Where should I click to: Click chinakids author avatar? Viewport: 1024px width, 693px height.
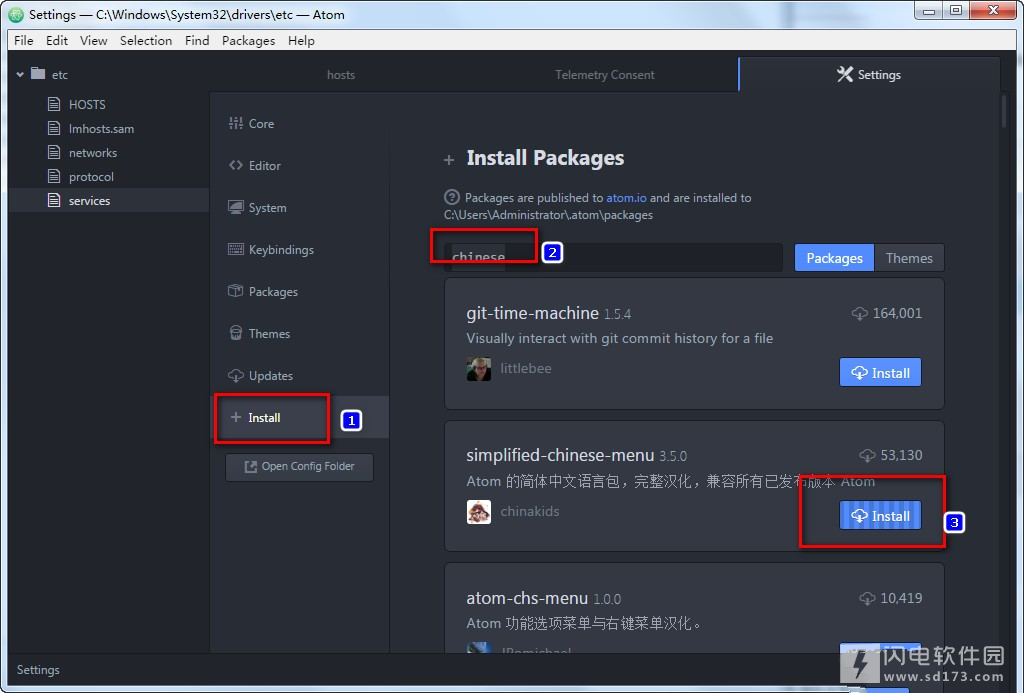pyautogui.click(x=479, y=512)
